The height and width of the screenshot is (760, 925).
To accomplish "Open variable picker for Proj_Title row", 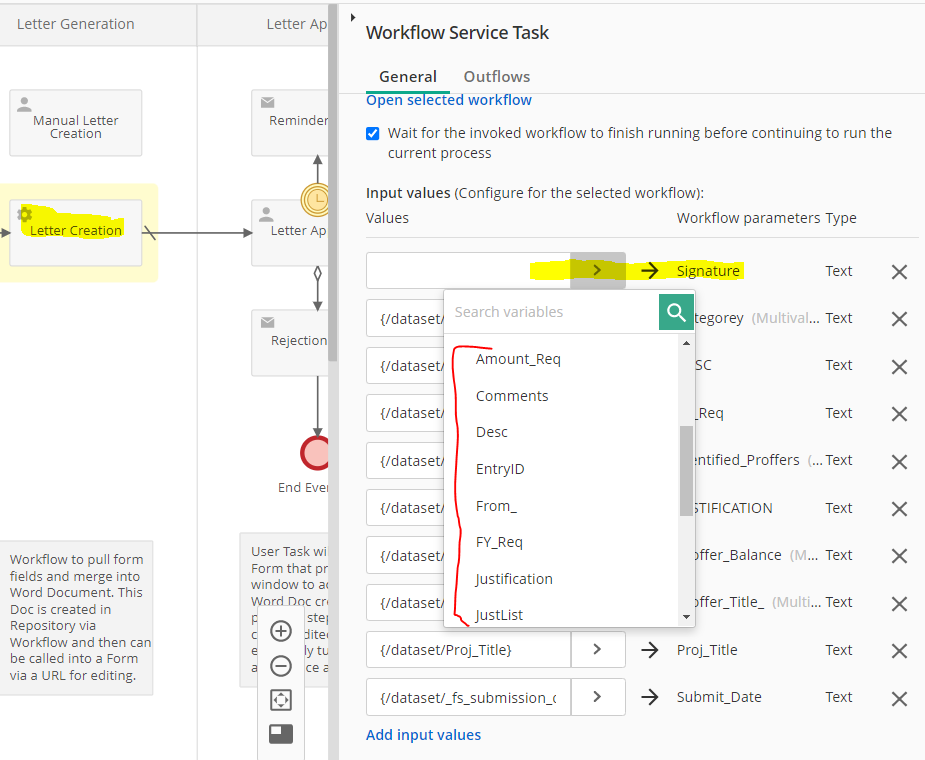I will click(597, 650).
